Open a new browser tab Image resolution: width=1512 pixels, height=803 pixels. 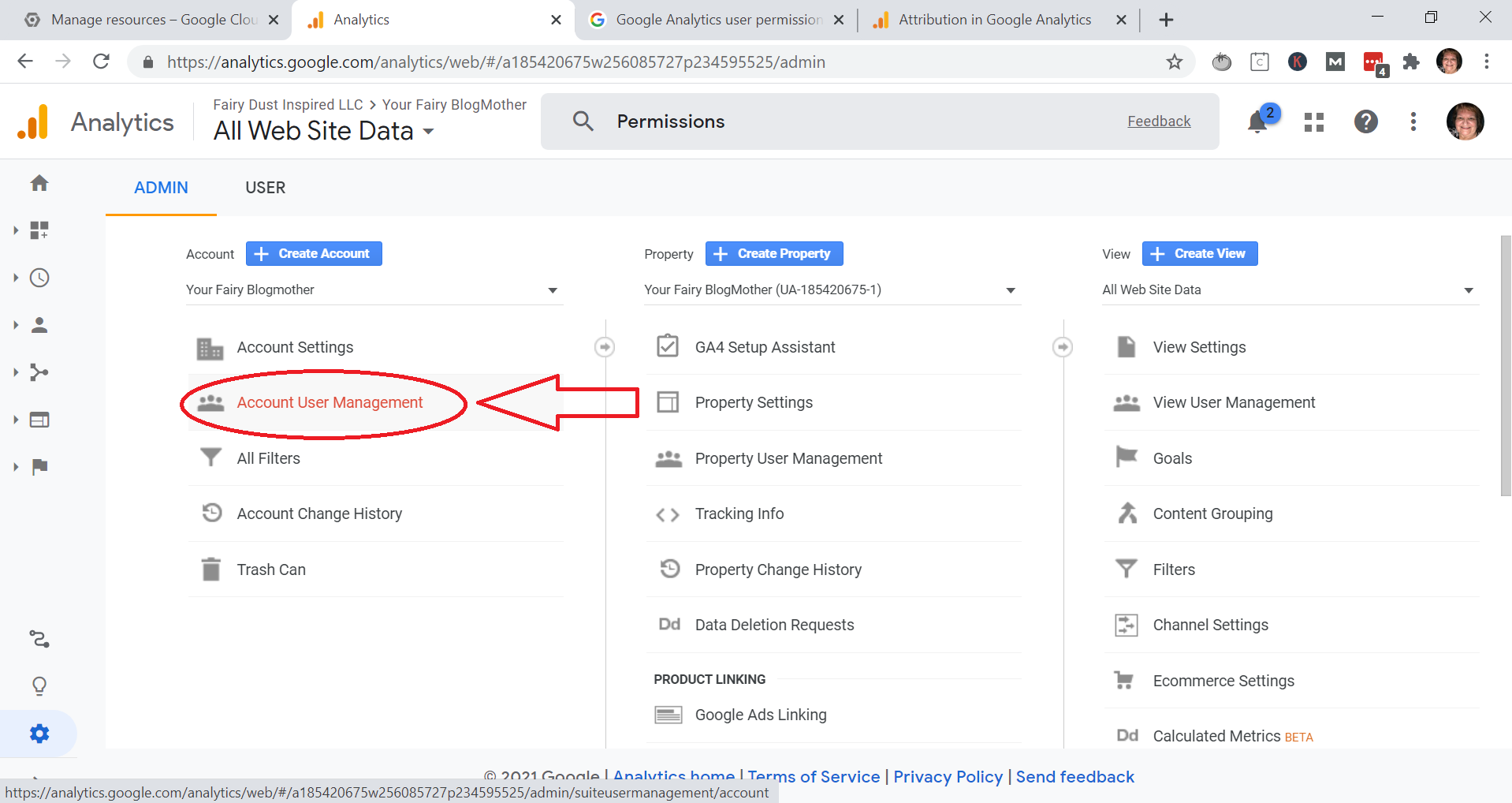(1167, 20)
